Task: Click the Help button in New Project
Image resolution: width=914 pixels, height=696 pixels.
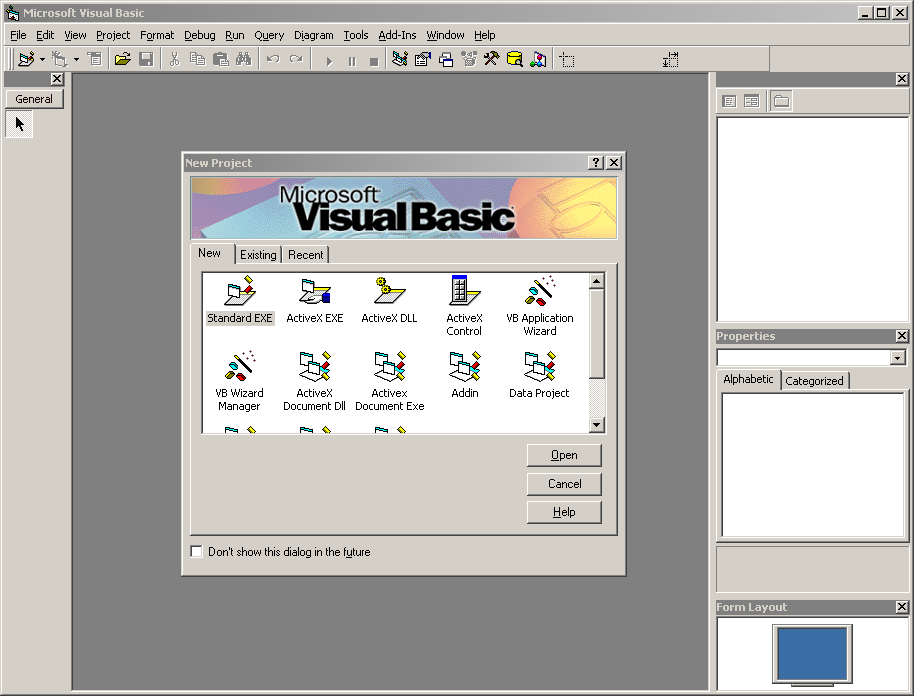Action: [x=564, y=512]
